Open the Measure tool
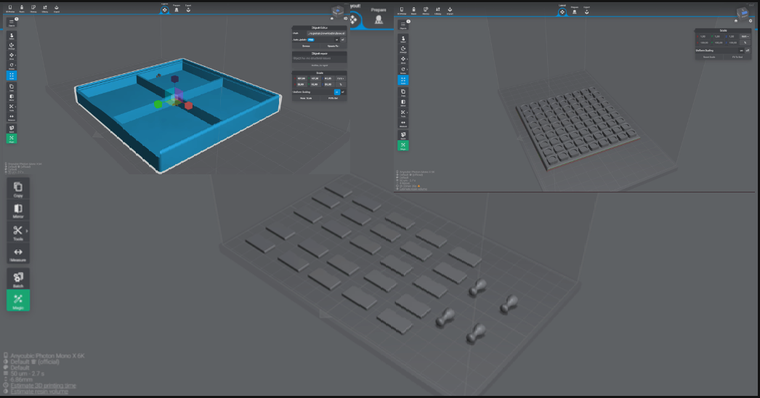 pos(18,254)
